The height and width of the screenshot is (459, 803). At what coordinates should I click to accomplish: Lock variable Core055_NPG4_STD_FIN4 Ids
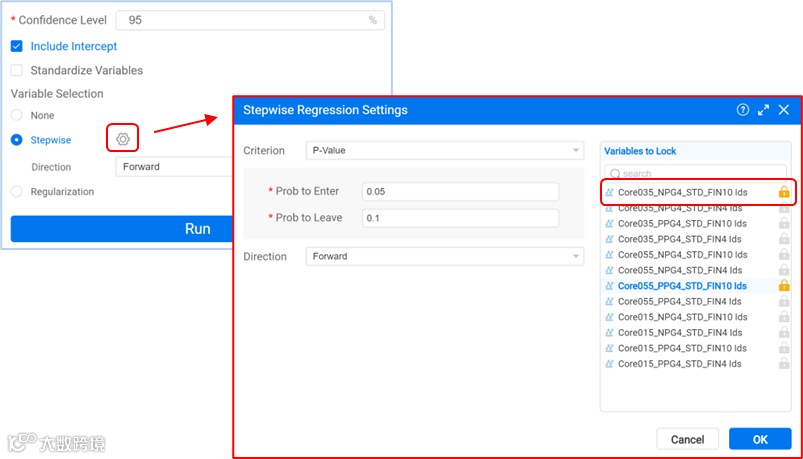pyautogui.click(x=784, y=270)
